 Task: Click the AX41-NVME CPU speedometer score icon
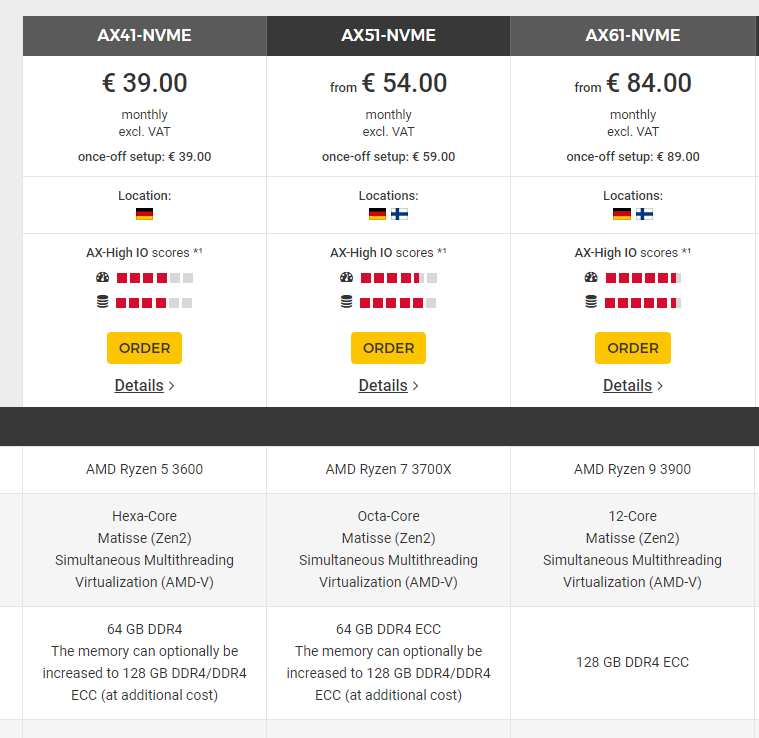[x=102, y=278]
